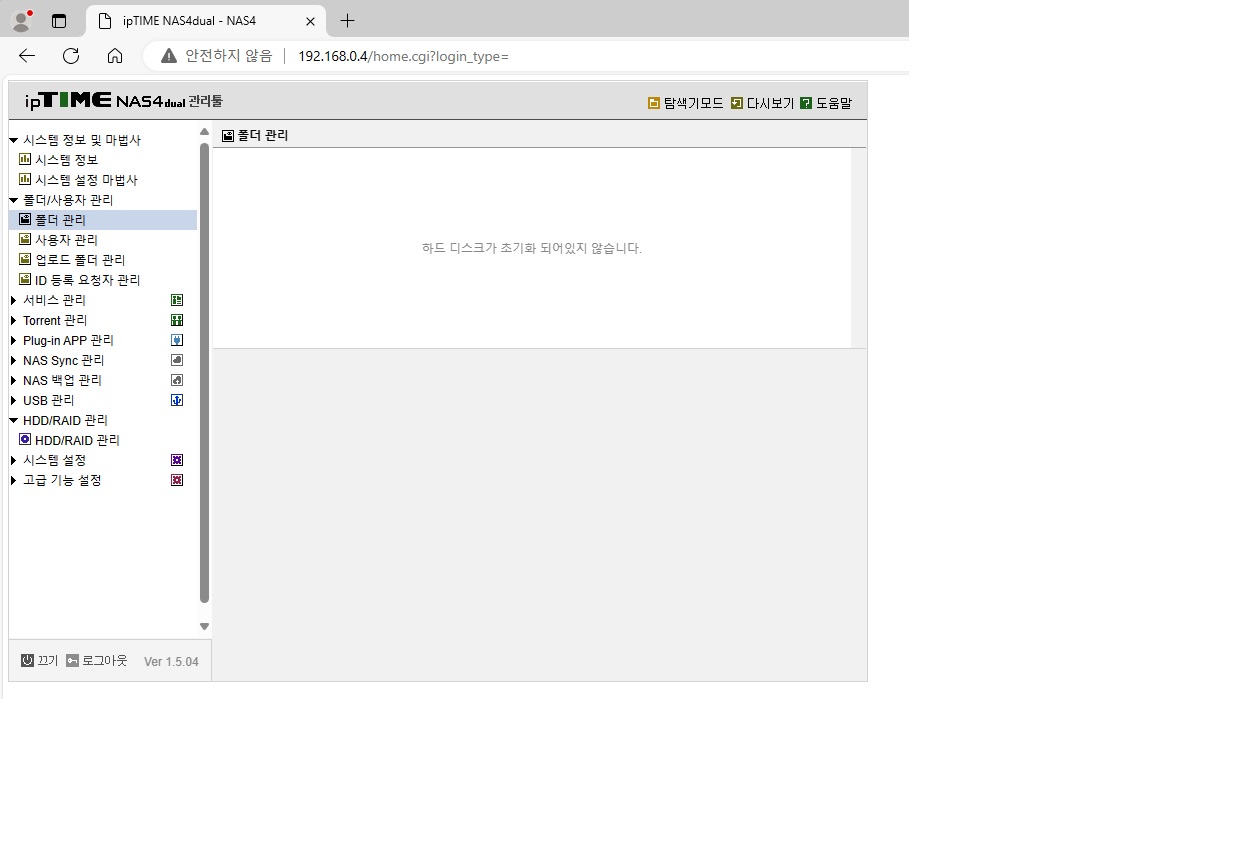Click the 다시보기 refresh icon

coord(737,103)
